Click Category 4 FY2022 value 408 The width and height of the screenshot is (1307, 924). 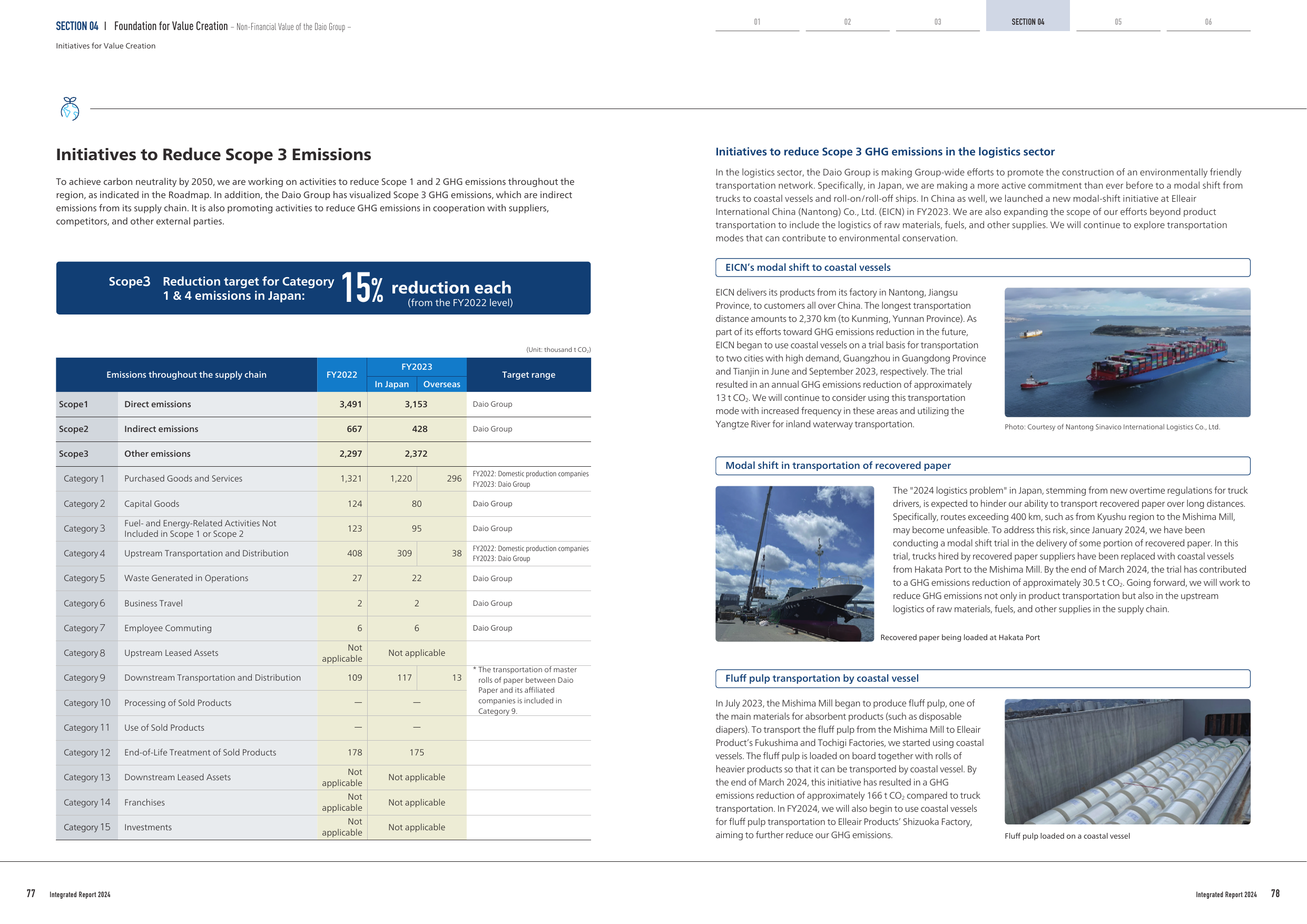tap(355, 553)
